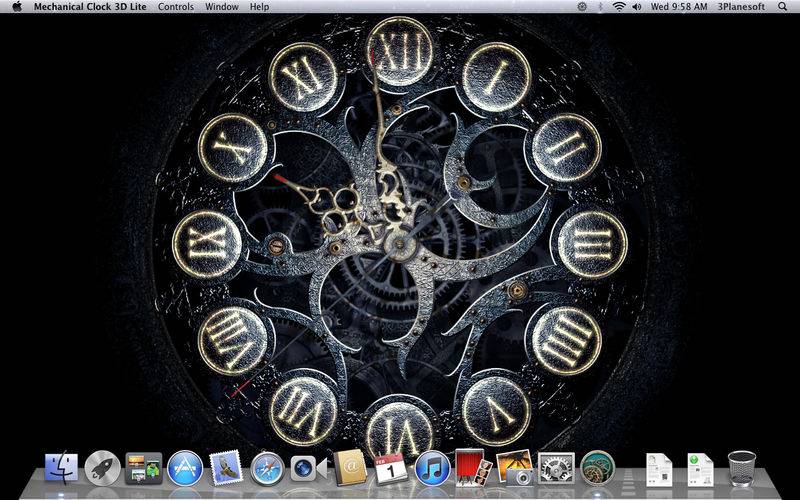Image resolution: width=800 pixels, height=500 pixels.
Task: Launch Launchpad rocket icon in Dock
Action: pos(102,467)
